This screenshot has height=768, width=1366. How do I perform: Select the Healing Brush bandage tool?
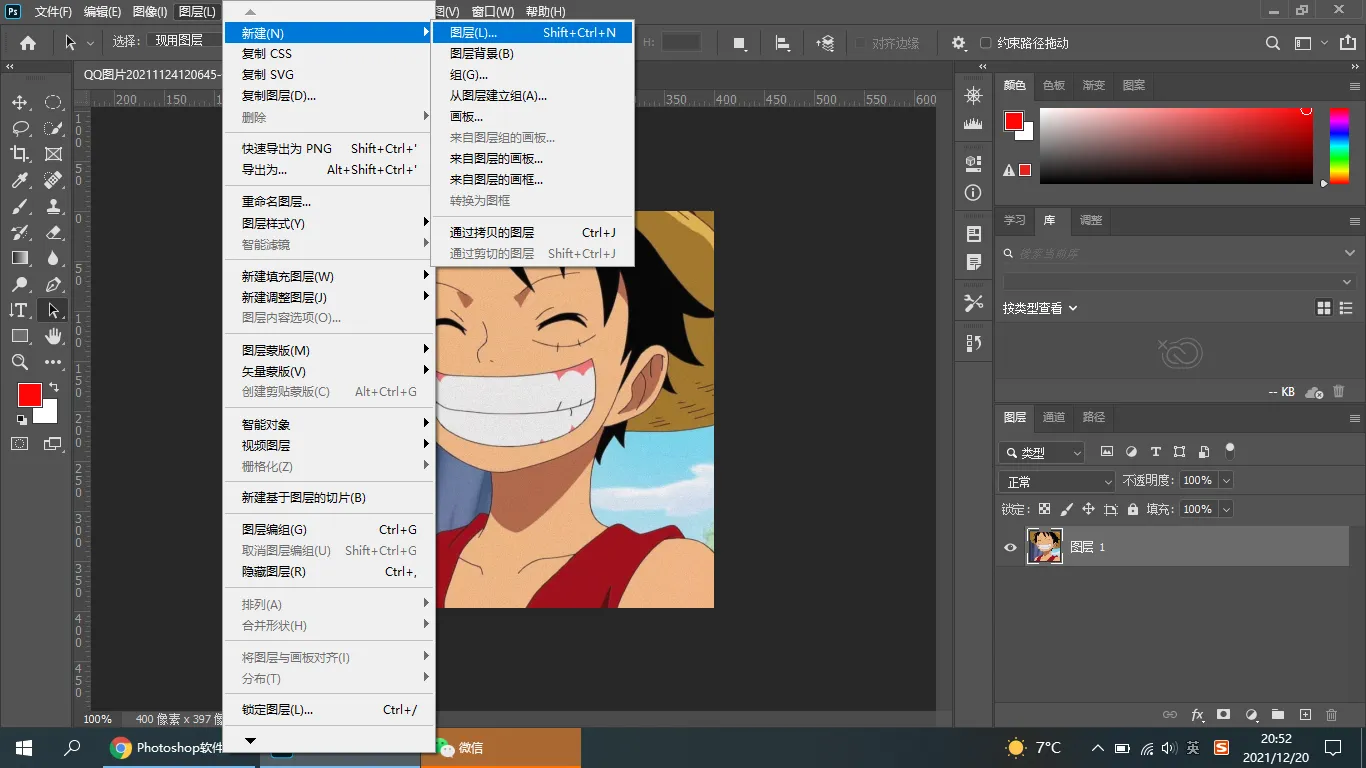pos(53,180)
